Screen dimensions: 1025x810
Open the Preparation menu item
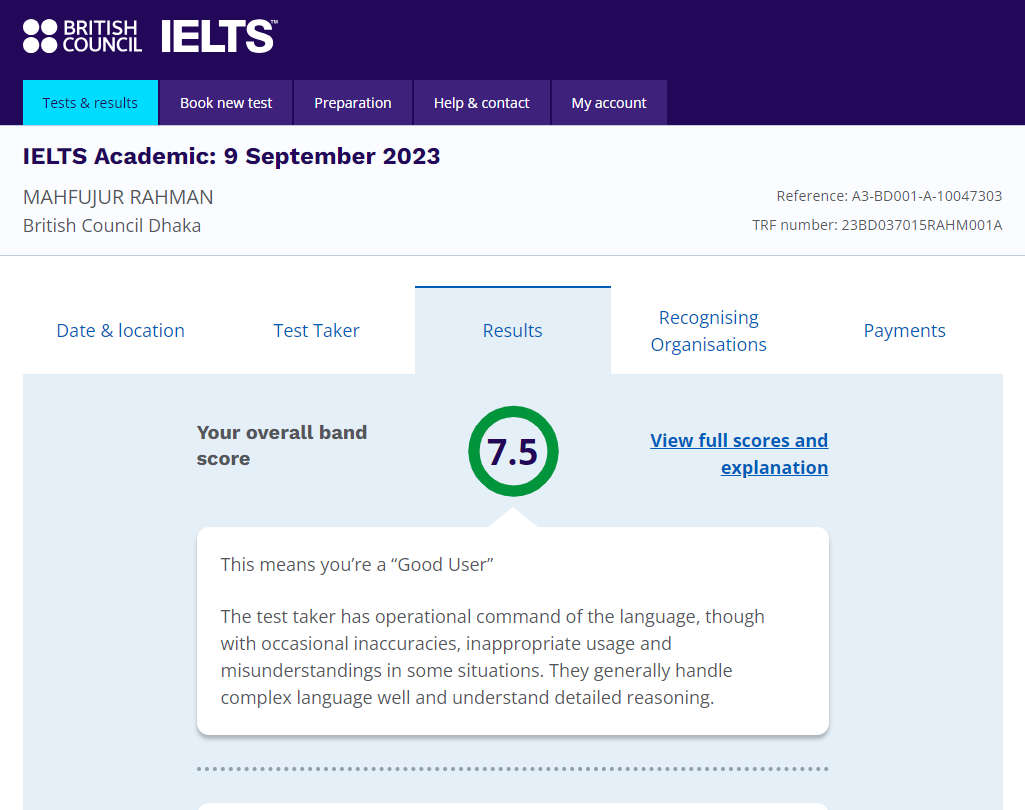(x=353, y=103)
